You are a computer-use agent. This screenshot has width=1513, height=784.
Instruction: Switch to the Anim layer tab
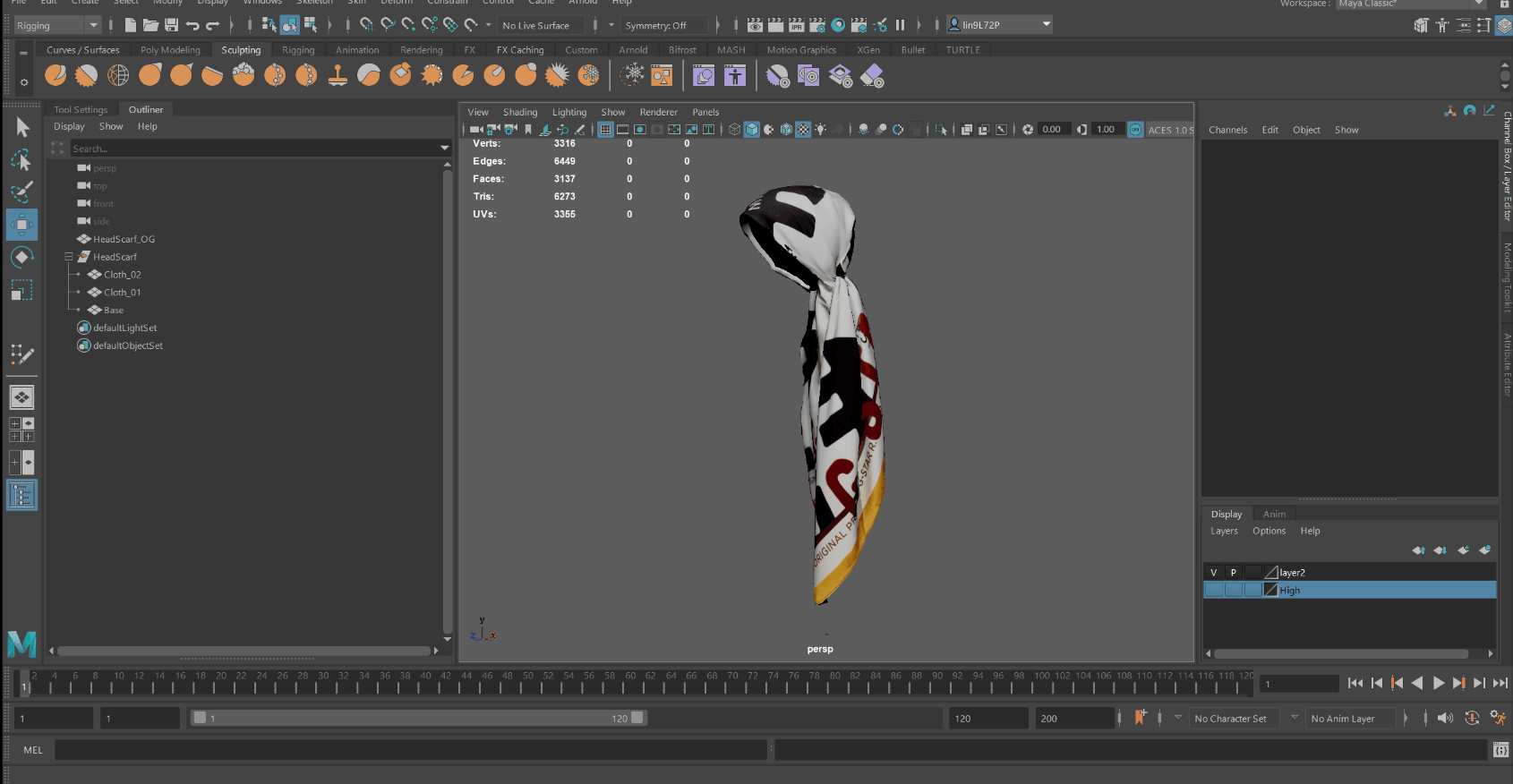(1274, 515)
